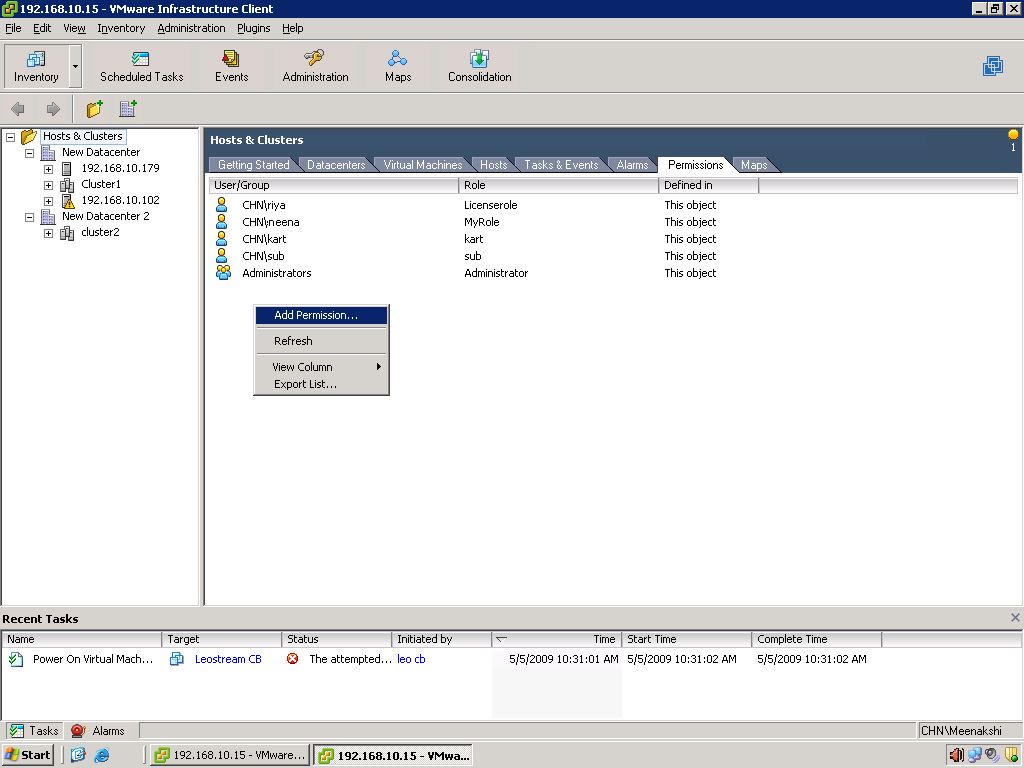Select Hosts & Clusters folder in tree

pyautogui.click(x=82, y=136)
